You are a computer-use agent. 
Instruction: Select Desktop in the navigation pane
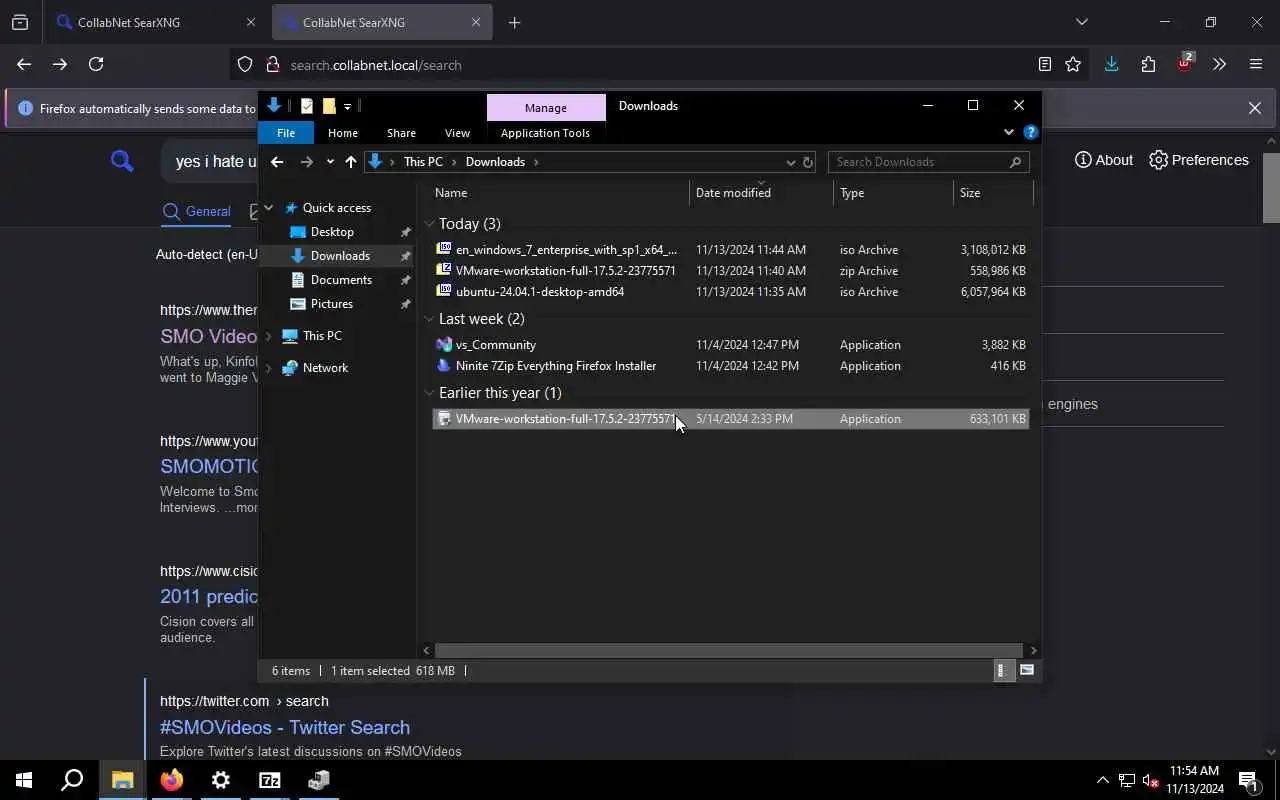332,232
